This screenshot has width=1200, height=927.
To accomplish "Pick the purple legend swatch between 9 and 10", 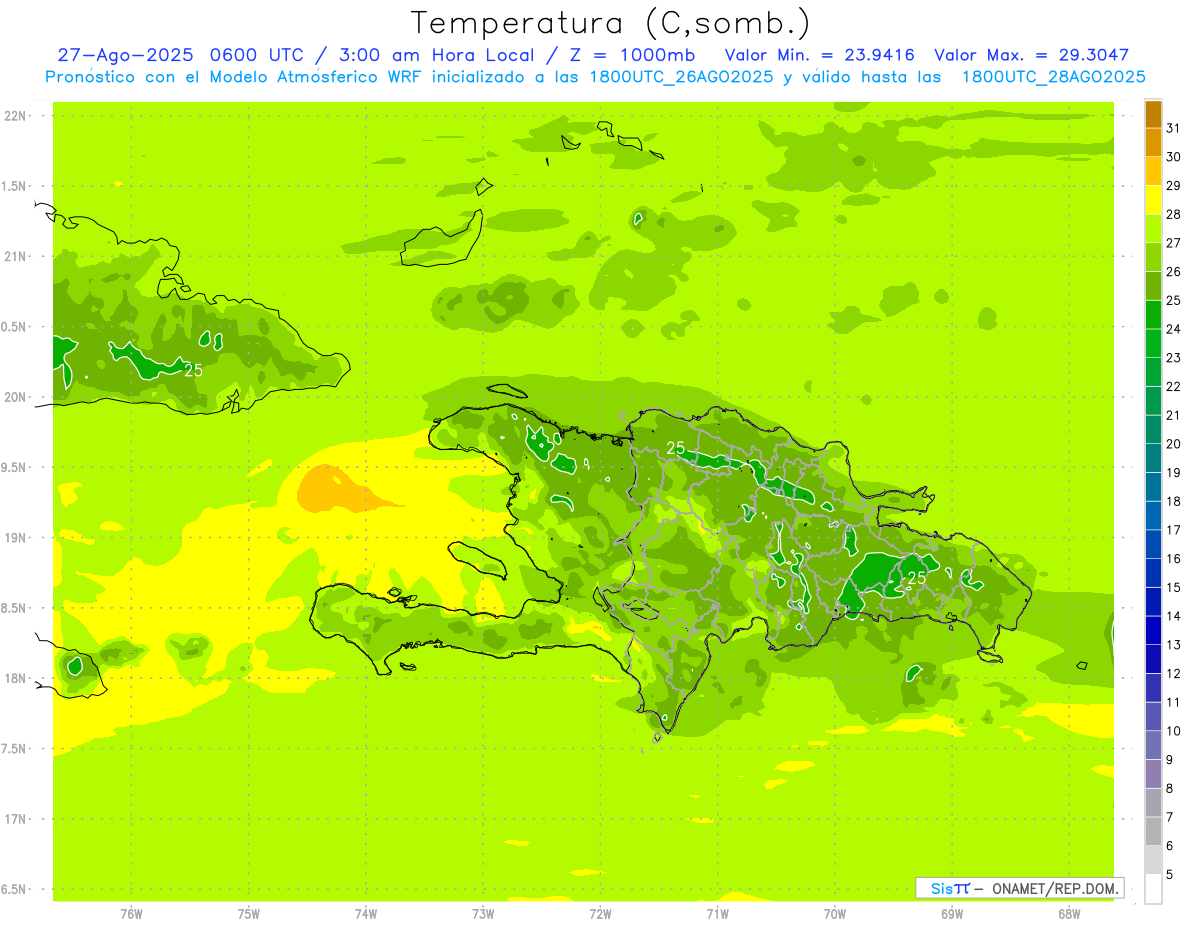I will pos(1153,744).
